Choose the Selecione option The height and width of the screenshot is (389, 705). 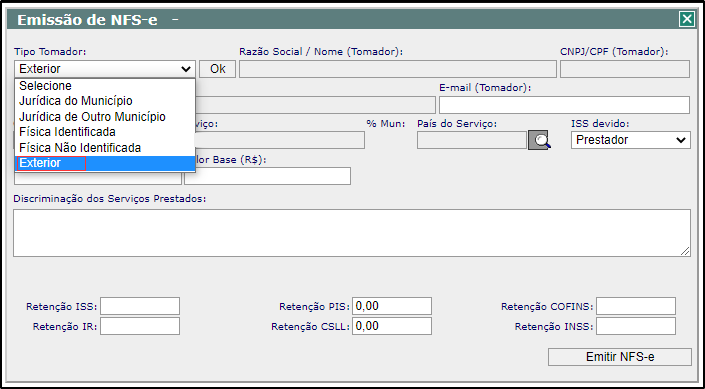105,85
